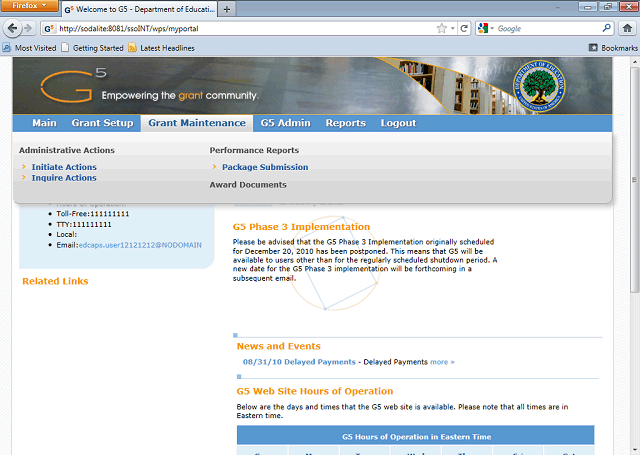640x455 pixels.
Task: Open Latest Headlines feed bookmark
Action: [x=162, y=48]
